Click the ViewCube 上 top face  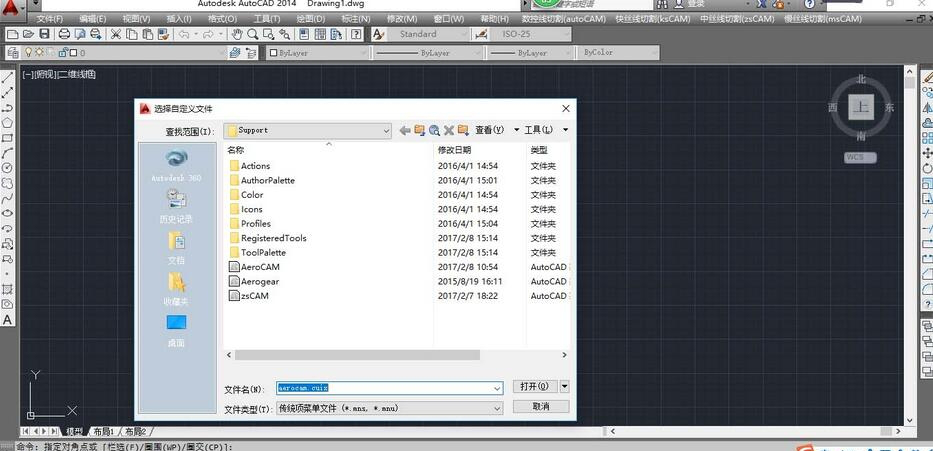(861, 108)
